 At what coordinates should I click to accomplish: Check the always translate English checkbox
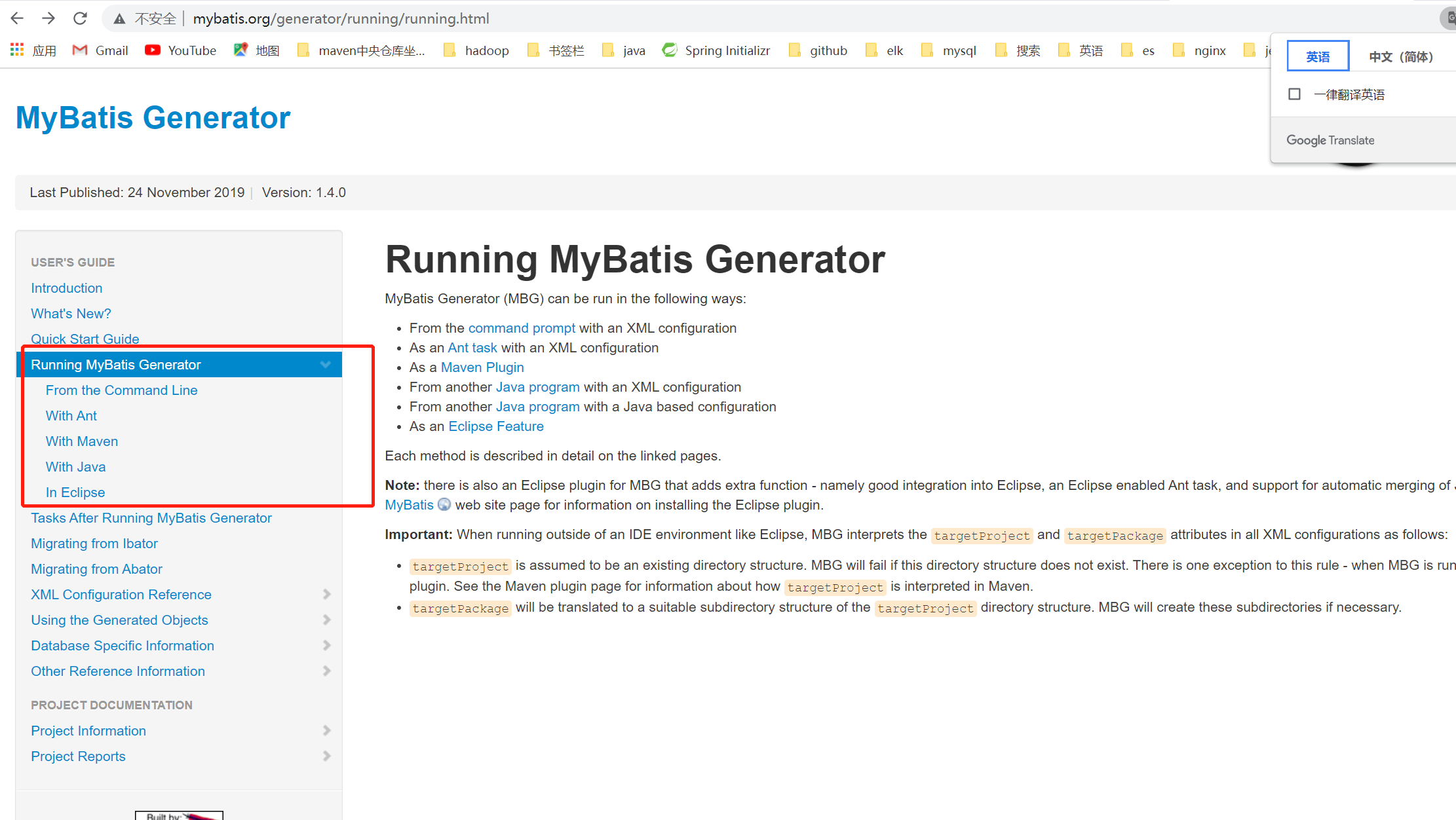[x=1294, y=94]
